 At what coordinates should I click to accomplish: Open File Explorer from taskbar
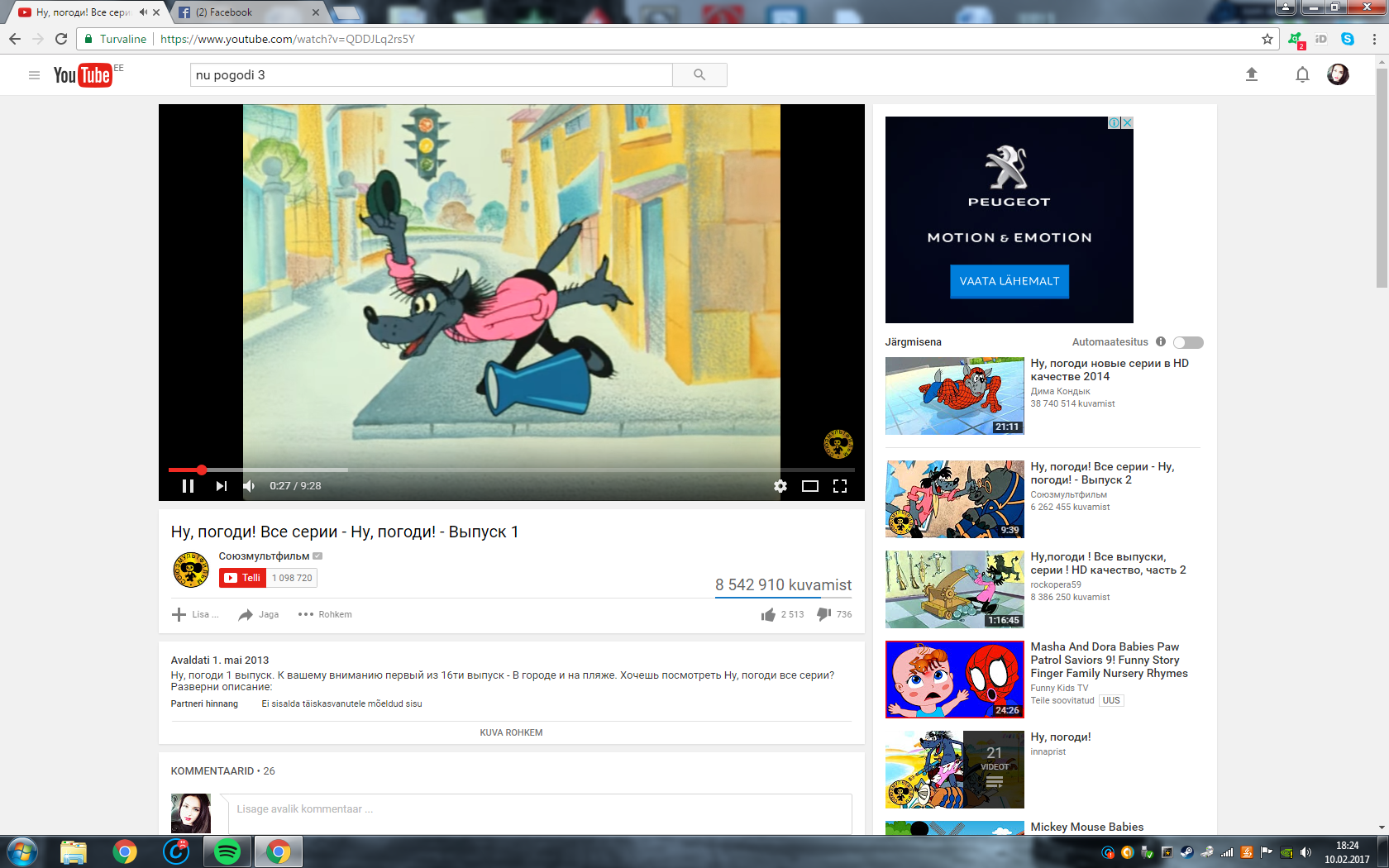pyautogui.click(x=74, y=851)
